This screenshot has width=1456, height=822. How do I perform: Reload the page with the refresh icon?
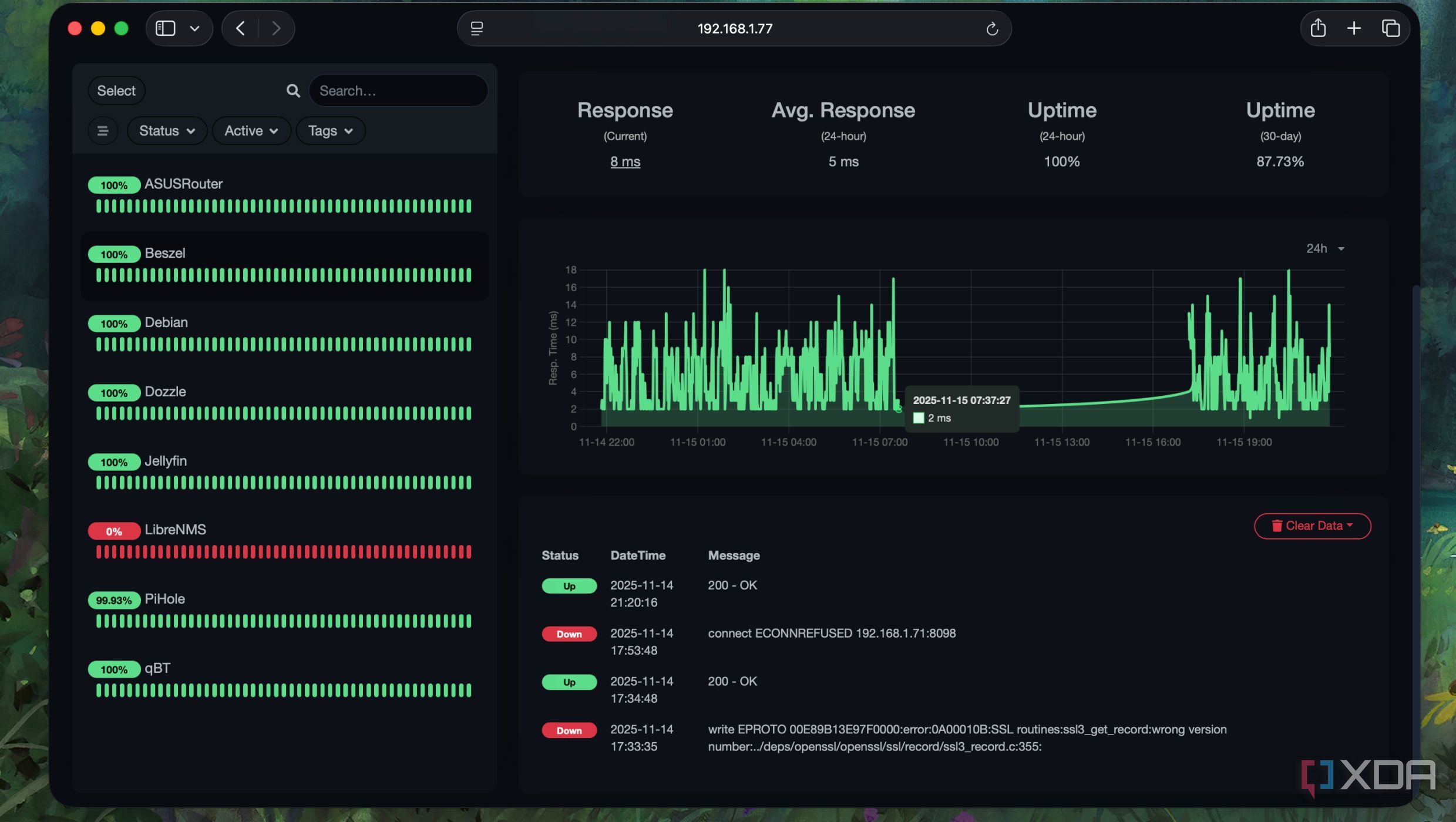(992, 28)
